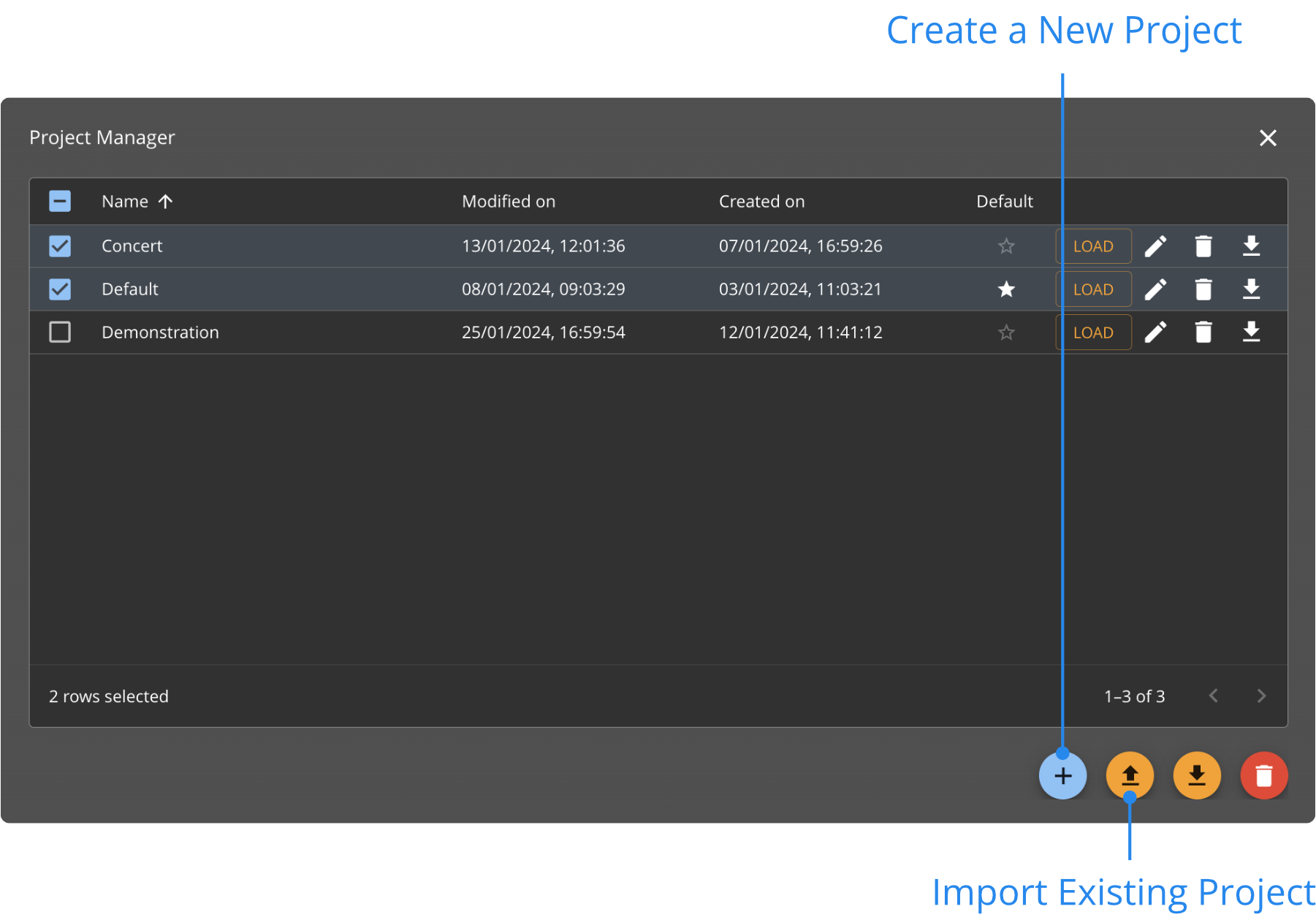Sort by Modified on column header
The width and height of the screenshot is (1316, 920).
pos(509,202)
